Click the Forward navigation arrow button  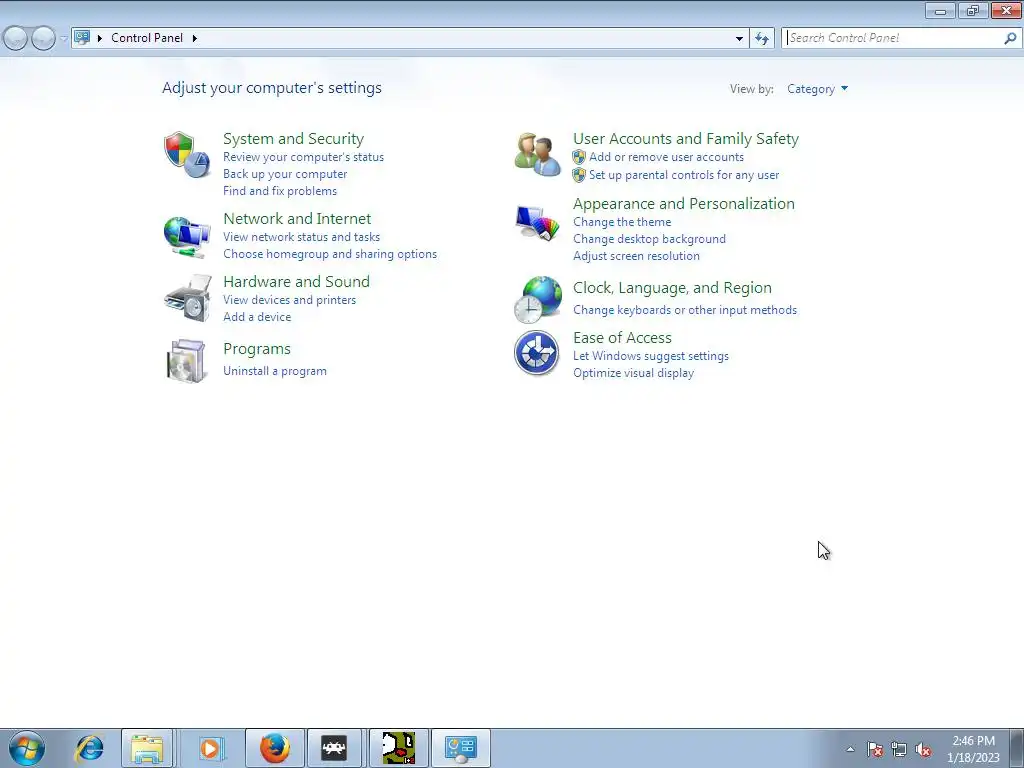tap(43, 38)
